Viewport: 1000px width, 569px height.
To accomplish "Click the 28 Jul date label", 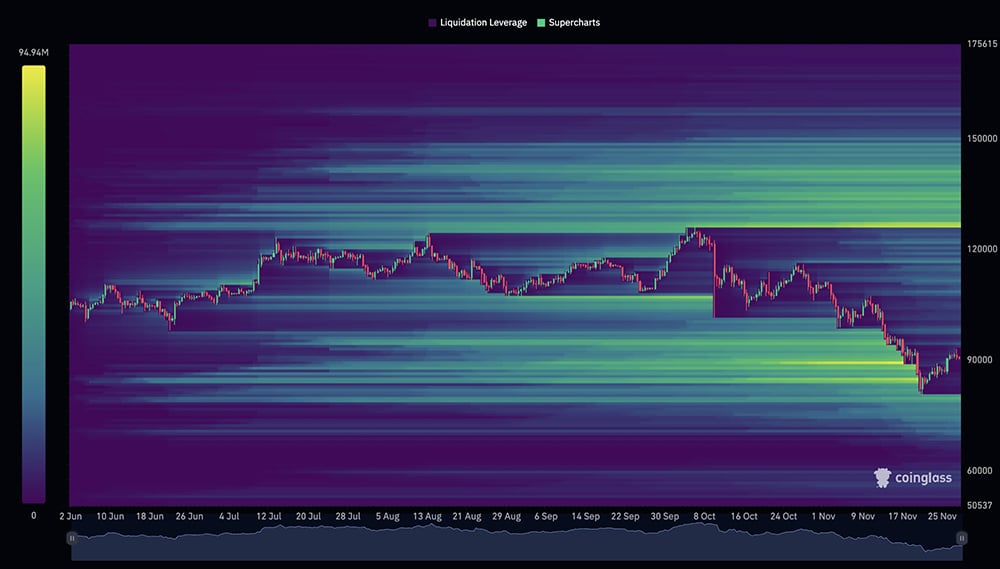I will (x=348, y=517).
